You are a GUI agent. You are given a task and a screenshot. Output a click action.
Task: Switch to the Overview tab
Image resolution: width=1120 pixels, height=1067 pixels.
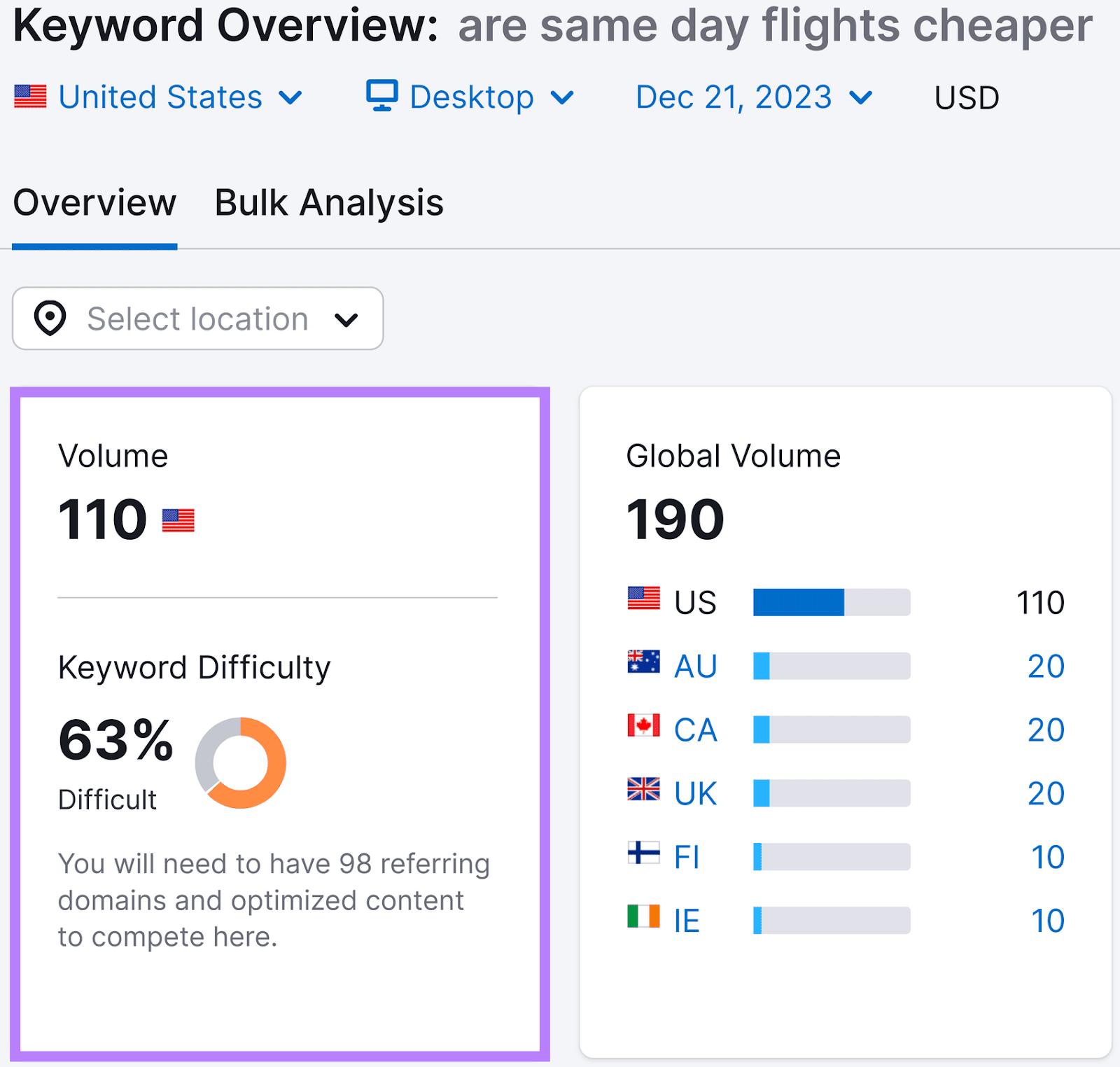click(94, 203)
